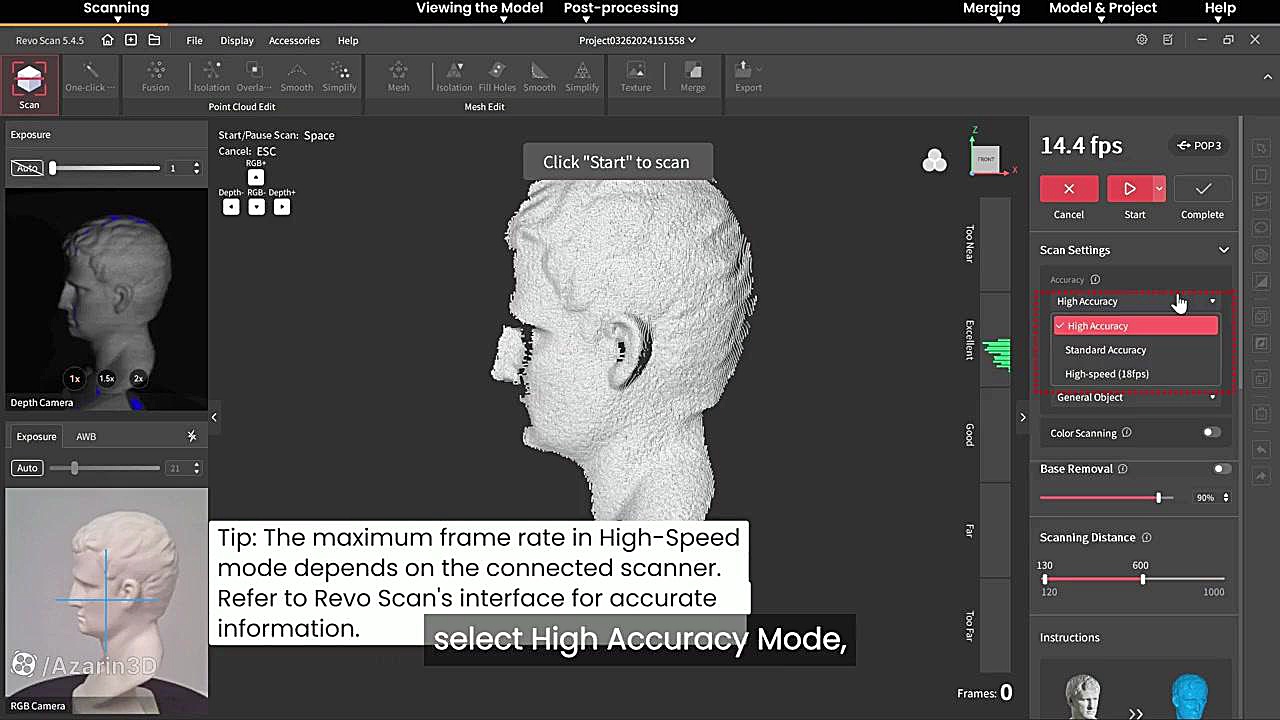Screen dimensions: 1280x720
Task: Select the 2x depth camera zoom
Action: (x=138, y=379)
